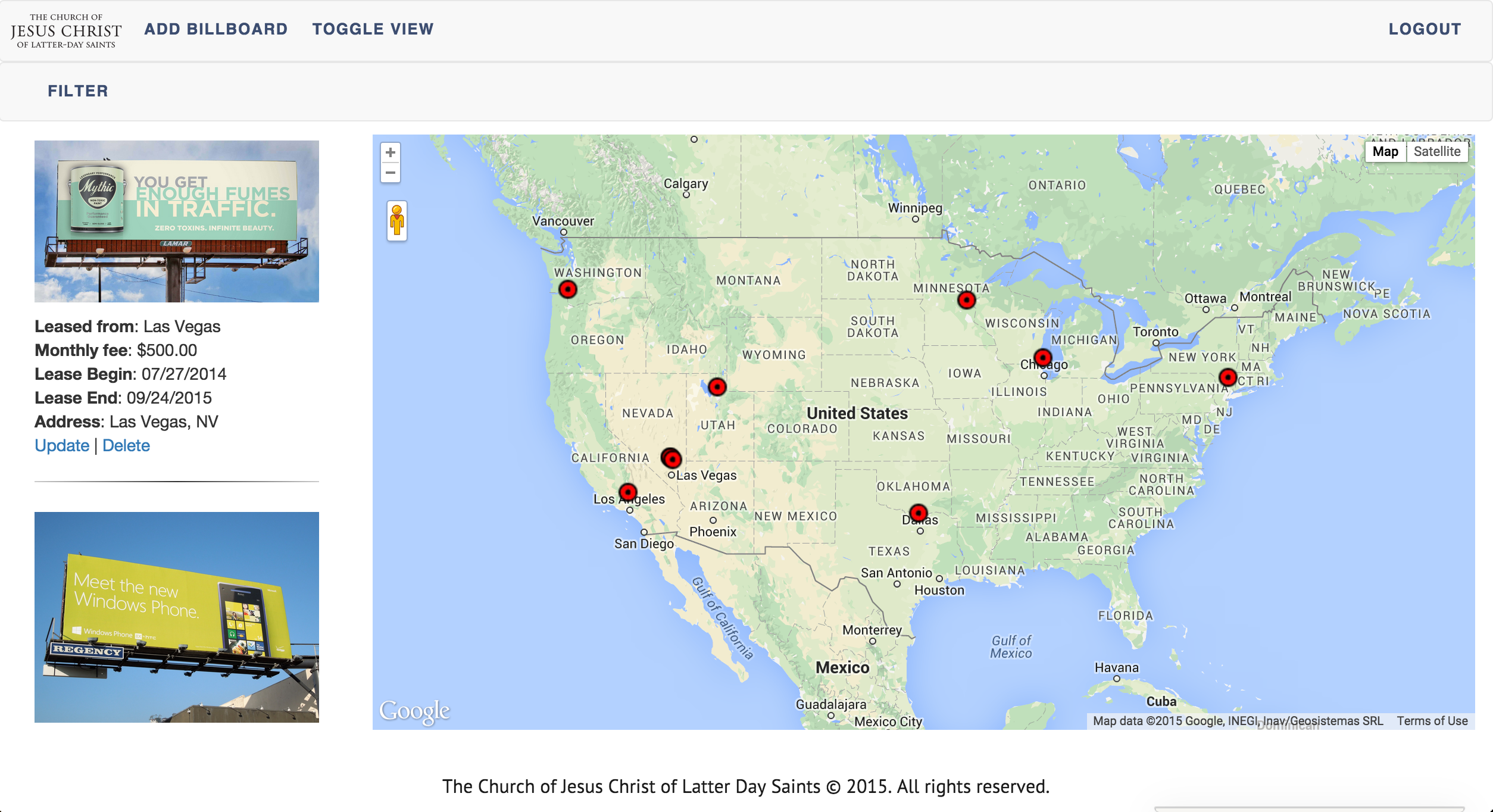
Task: Open the Terms of Use map link
Action: [x=1432, y=721]
